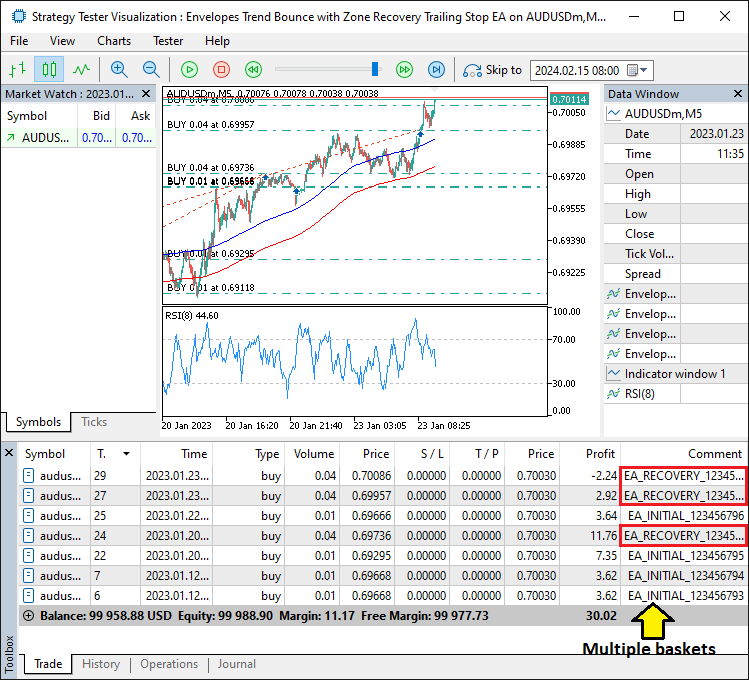Screen dimensions: 749x680
Task: Click the BUY 0.01 at 0.69118 order label
Action: 211,287
